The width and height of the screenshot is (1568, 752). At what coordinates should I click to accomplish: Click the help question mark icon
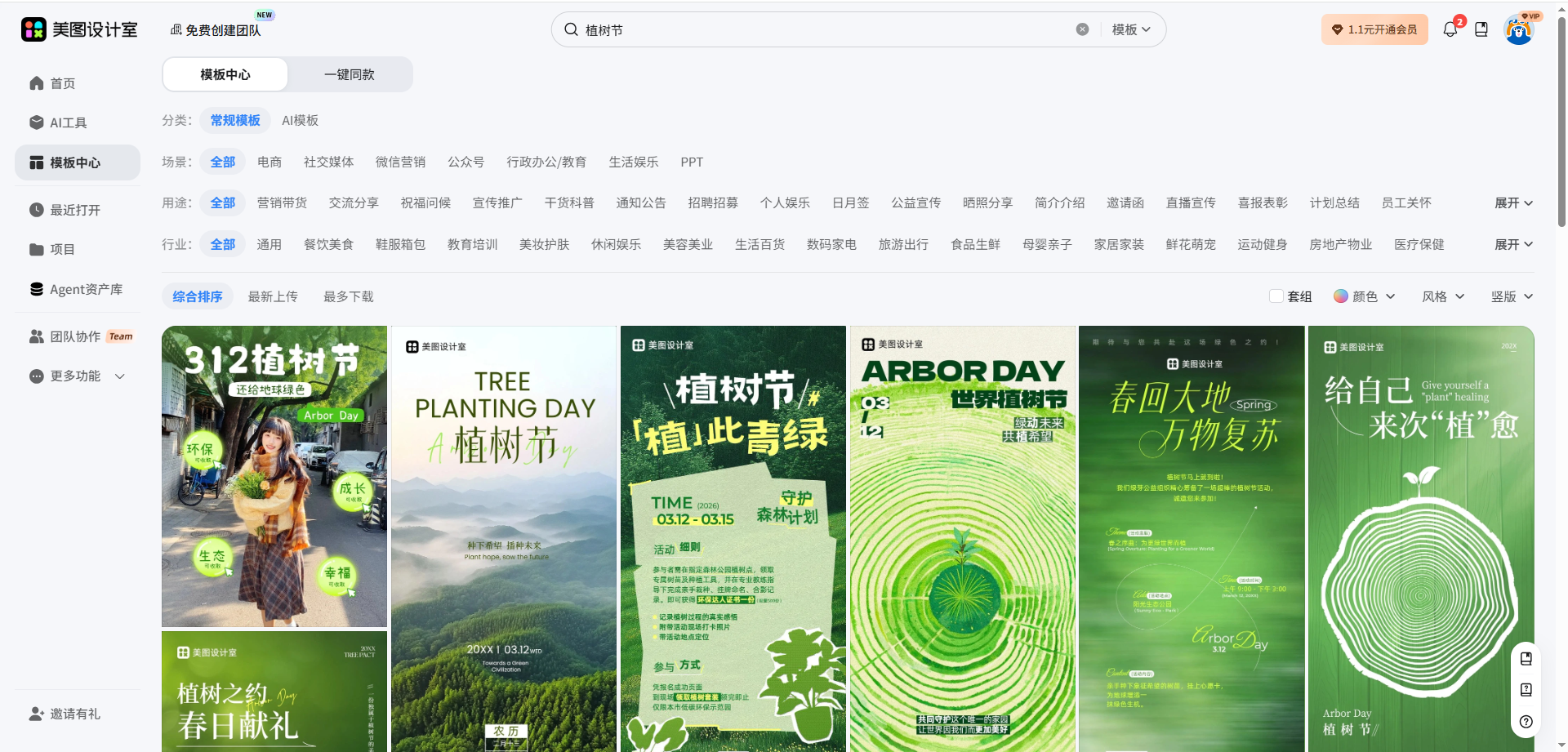coord(1526,722)
